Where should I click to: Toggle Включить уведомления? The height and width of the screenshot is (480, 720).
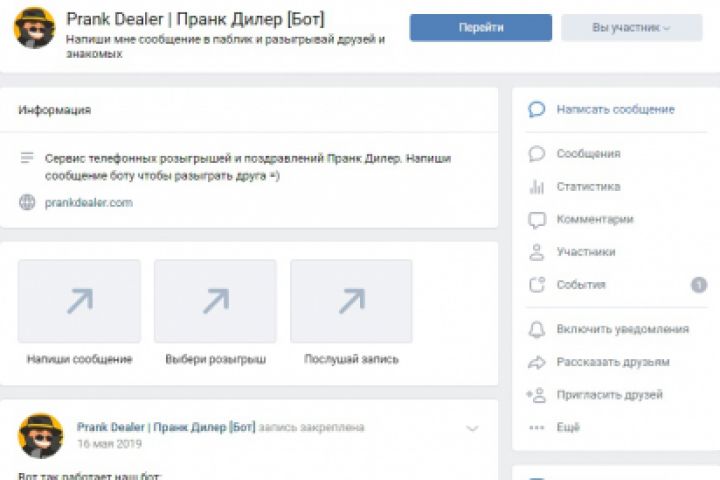click(x=623, y=329)
